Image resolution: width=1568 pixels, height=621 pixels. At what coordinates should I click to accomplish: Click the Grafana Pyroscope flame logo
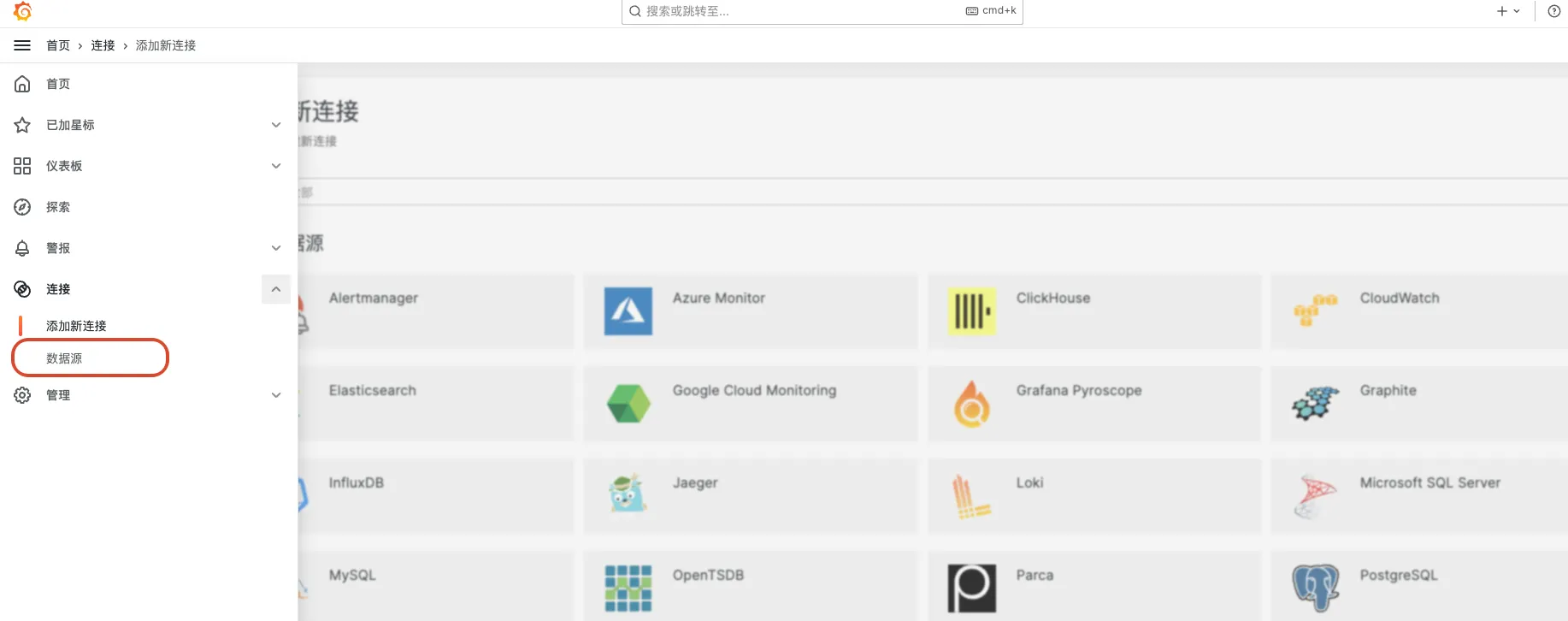(972, 404)
